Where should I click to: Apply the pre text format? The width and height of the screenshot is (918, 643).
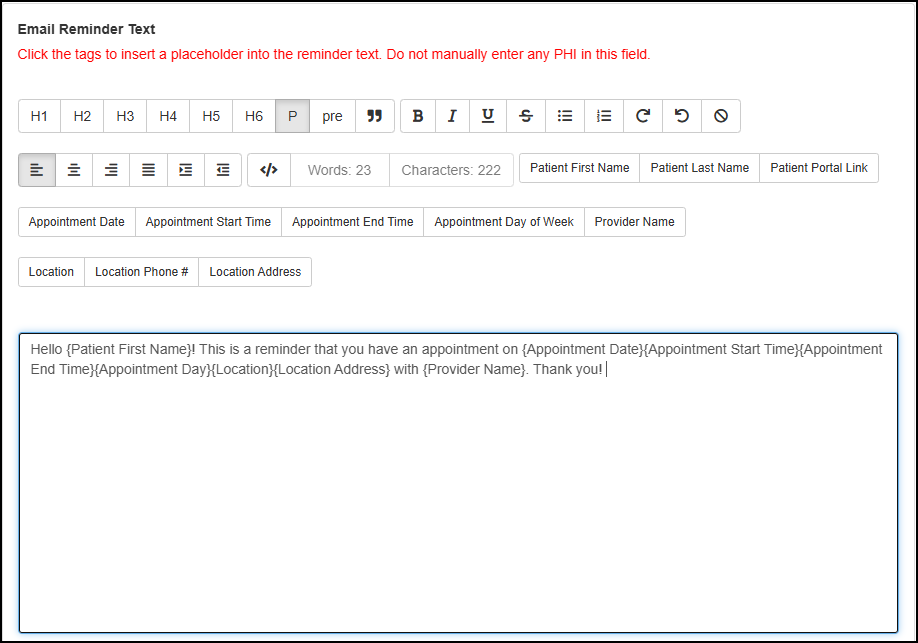pyautogui.click(x=331, y=115)
